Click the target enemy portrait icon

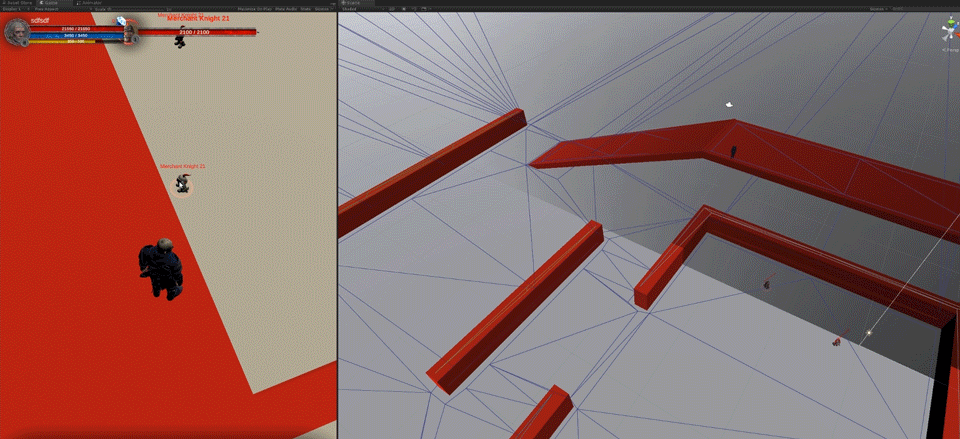130,32
